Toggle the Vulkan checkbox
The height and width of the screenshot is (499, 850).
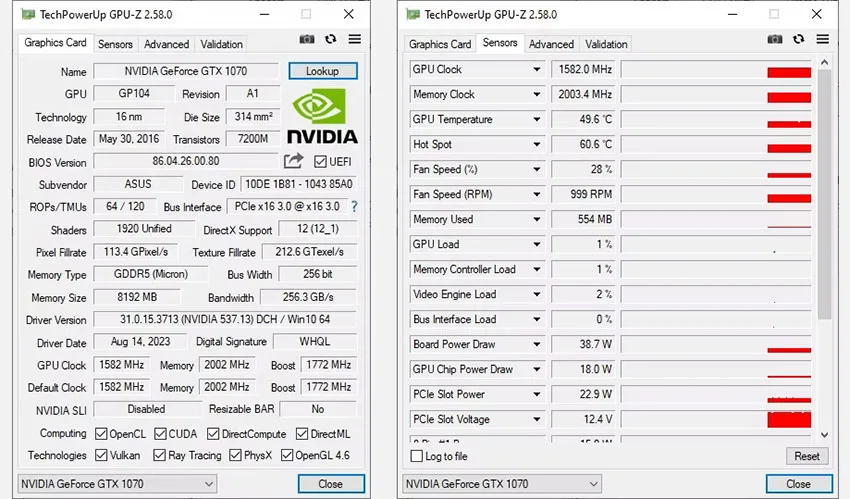[x=101, y=455]
